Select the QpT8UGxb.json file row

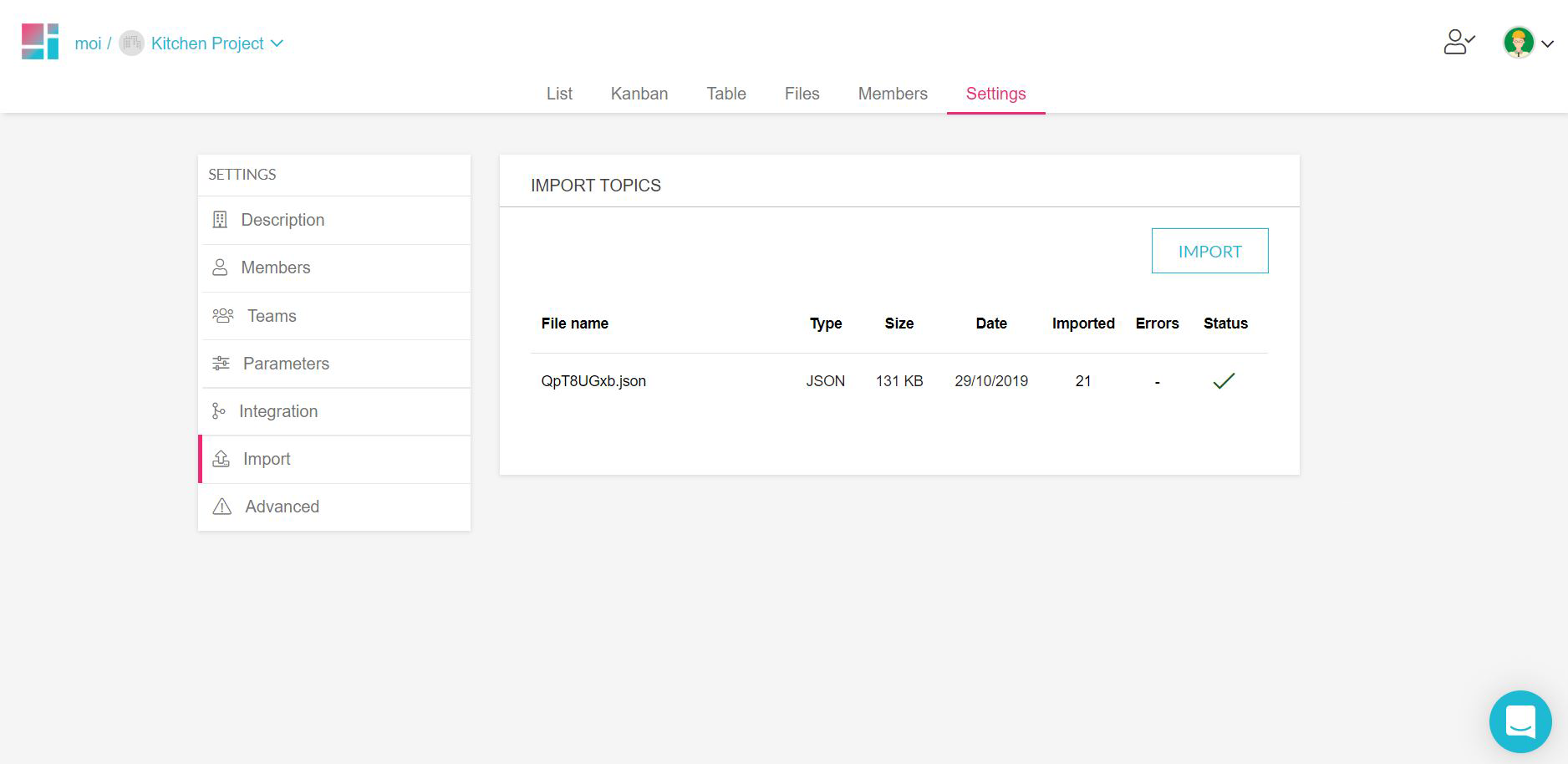point(593,380)
